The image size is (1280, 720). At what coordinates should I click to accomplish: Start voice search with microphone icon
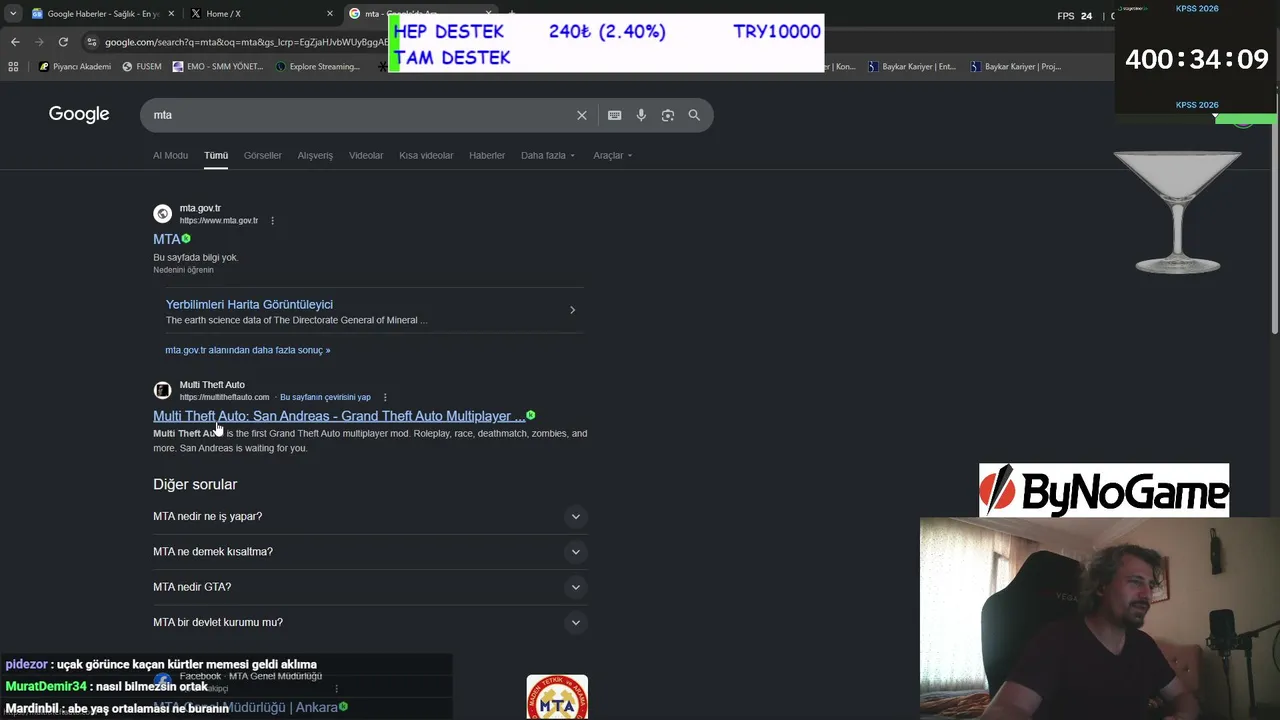[x=641, y=115]
